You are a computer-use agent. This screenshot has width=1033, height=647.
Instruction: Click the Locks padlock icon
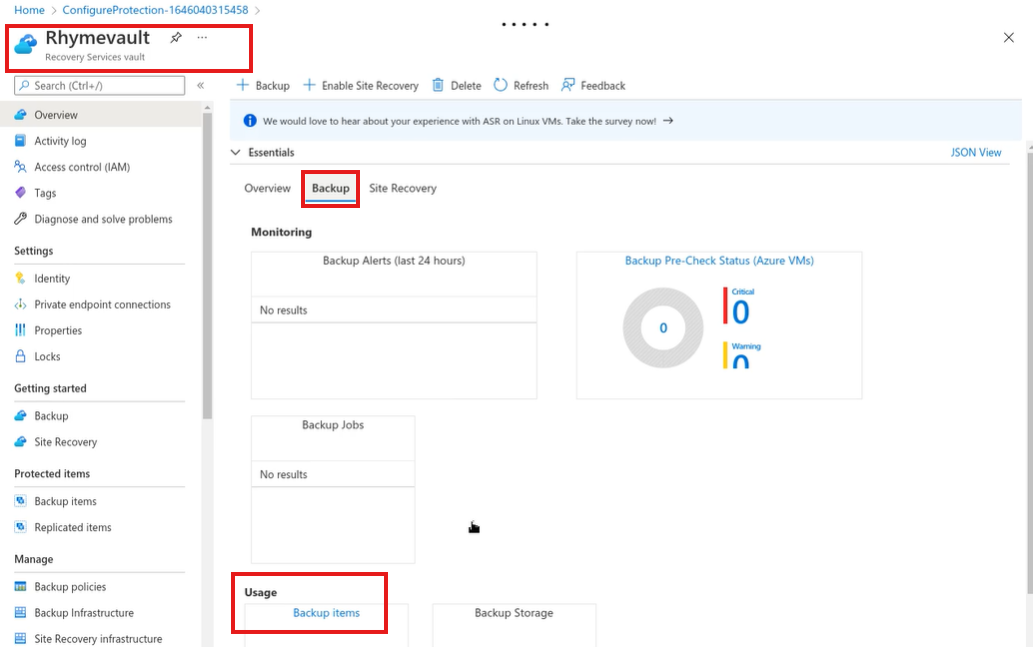tap(20, 356)
